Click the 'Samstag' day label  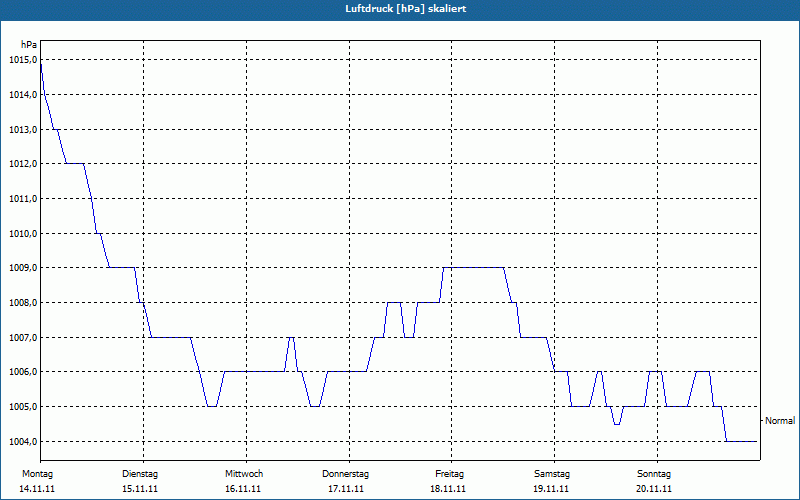point(552,474)
